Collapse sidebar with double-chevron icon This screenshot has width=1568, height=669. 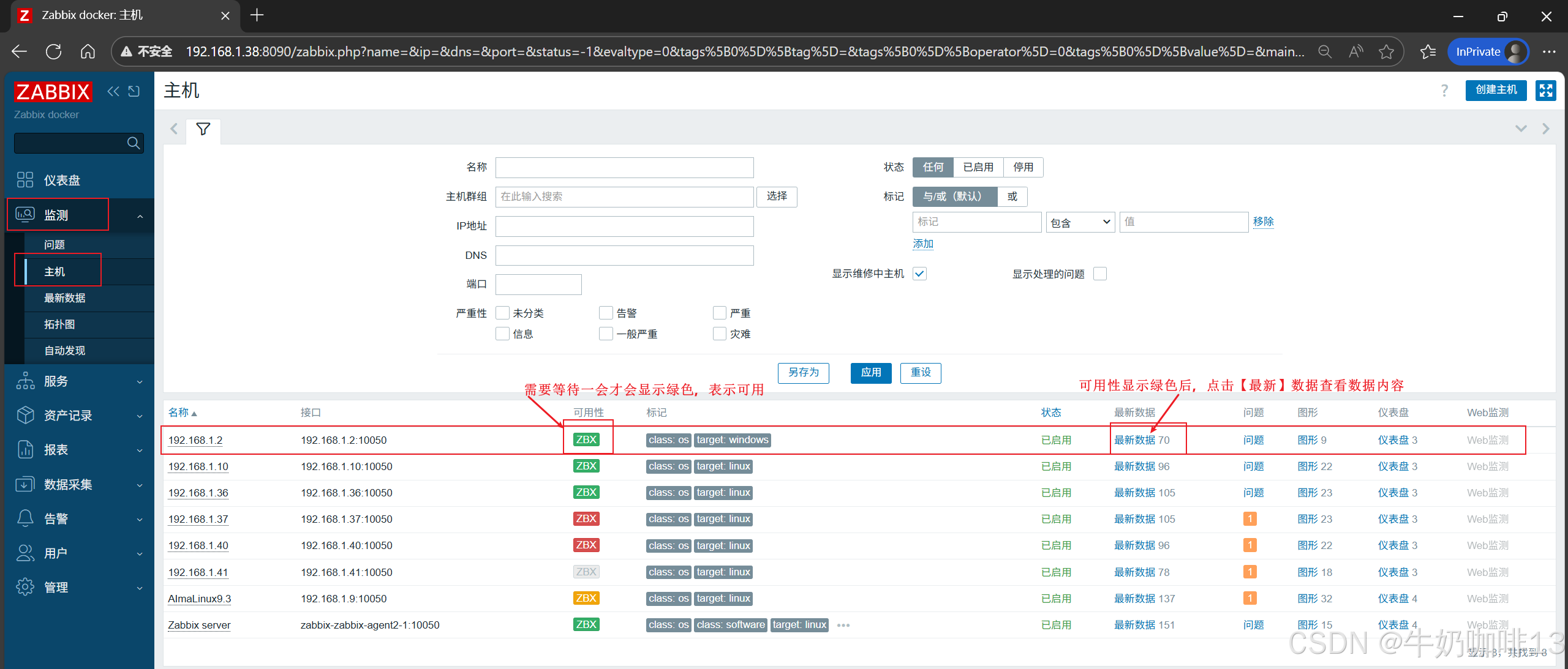(113, 92)
